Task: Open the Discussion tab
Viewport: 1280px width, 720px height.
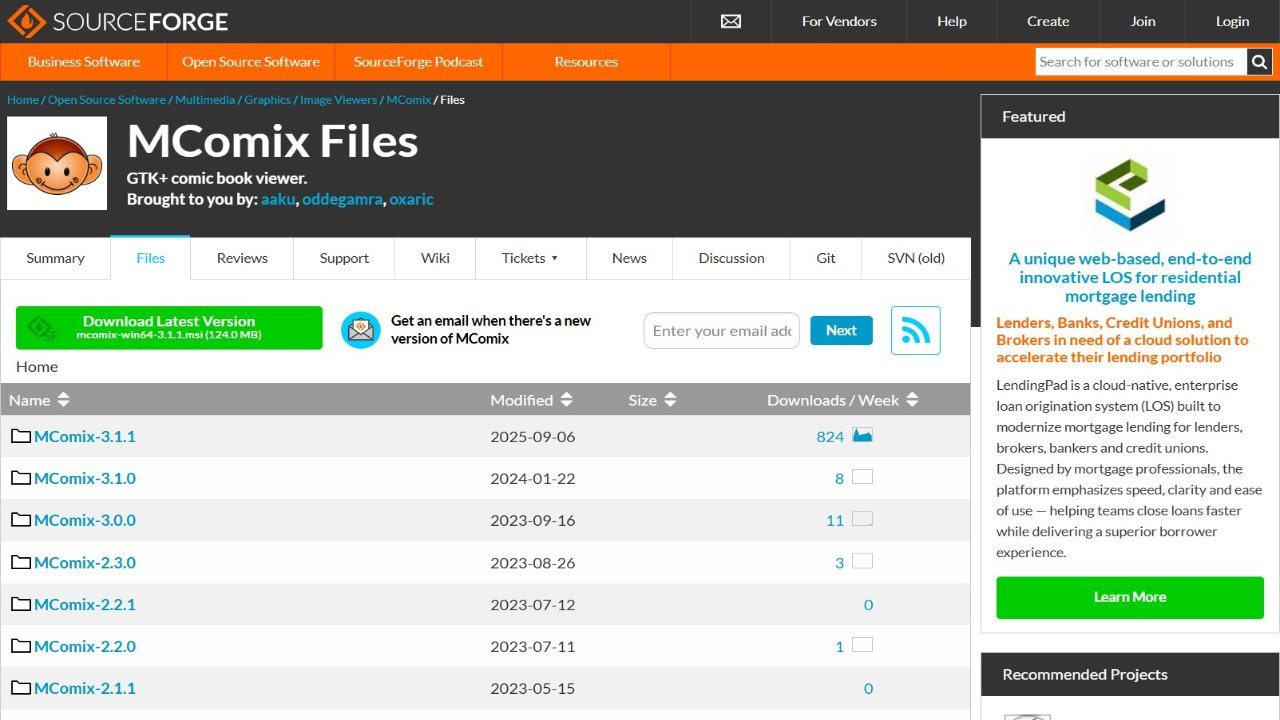Action: click(x=731, y=258)
